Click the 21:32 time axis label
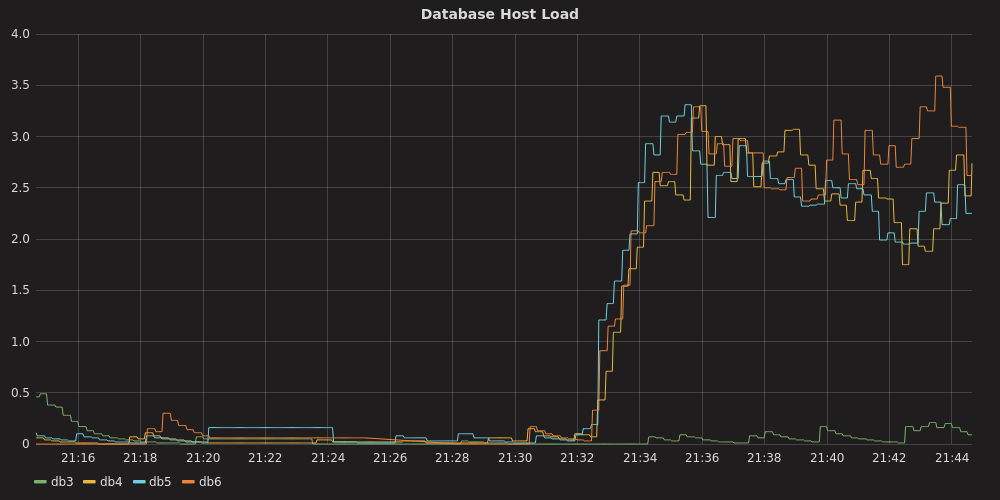This screenshot has height=500, width=1000. (x=577, y=458)
